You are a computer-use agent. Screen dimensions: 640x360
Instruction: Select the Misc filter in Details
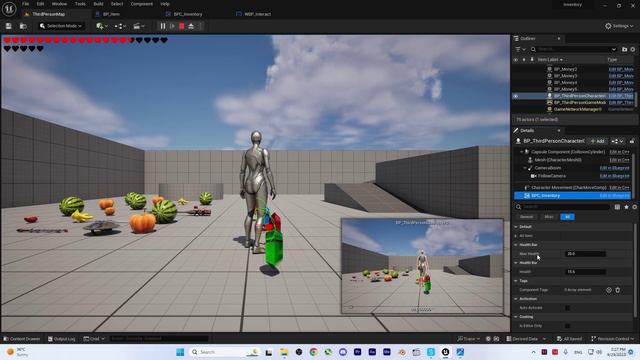click(549, 217)
